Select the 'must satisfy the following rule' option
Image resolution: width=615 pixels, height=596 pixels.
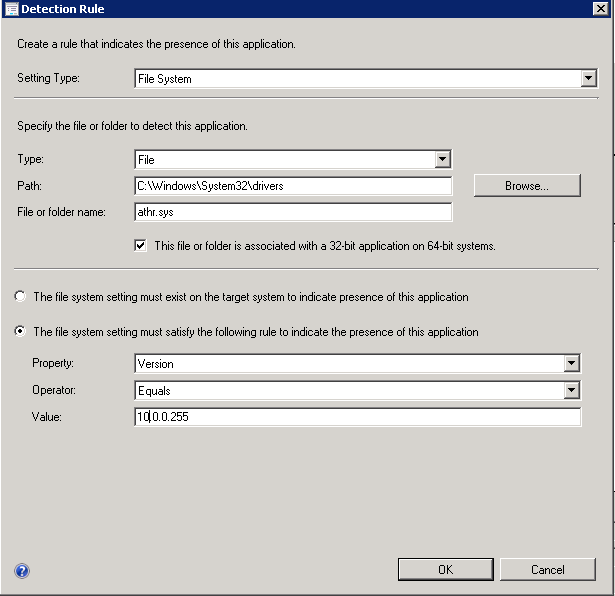click(20, 331)
